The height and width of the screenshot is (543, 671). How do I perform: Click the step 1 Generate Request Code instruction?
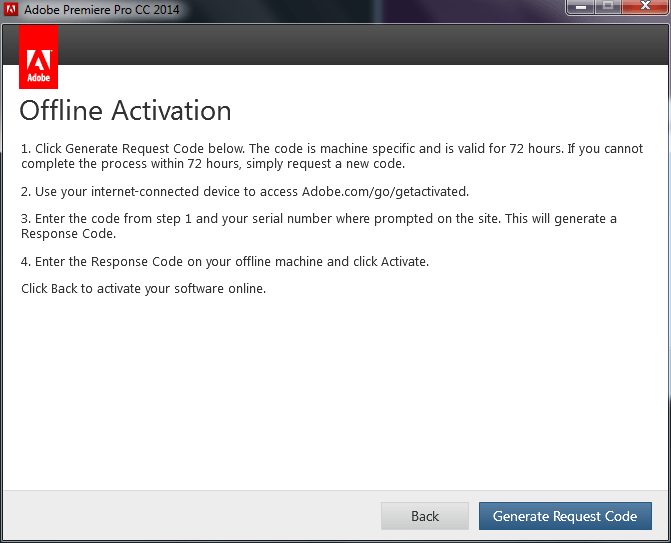click(x=332, y=156)
